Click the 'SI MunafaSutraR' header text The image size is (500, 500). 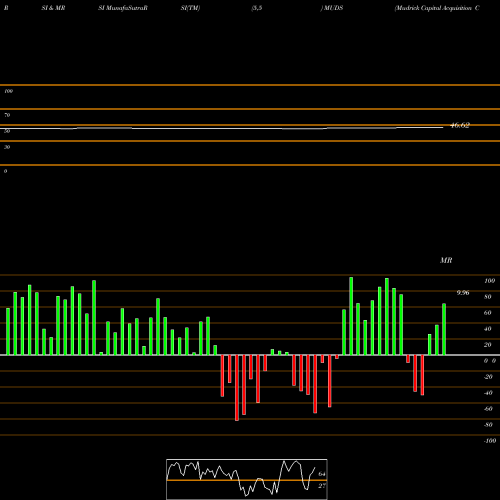point(123,8)
